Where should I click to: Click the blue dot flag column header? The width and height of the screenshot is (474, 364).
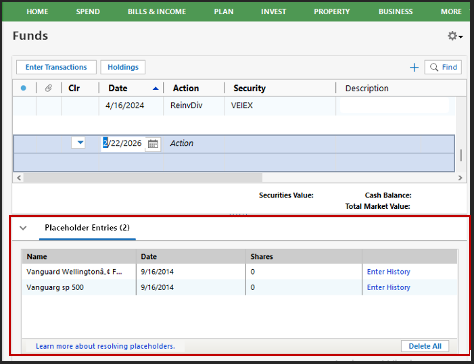[23, 88]
